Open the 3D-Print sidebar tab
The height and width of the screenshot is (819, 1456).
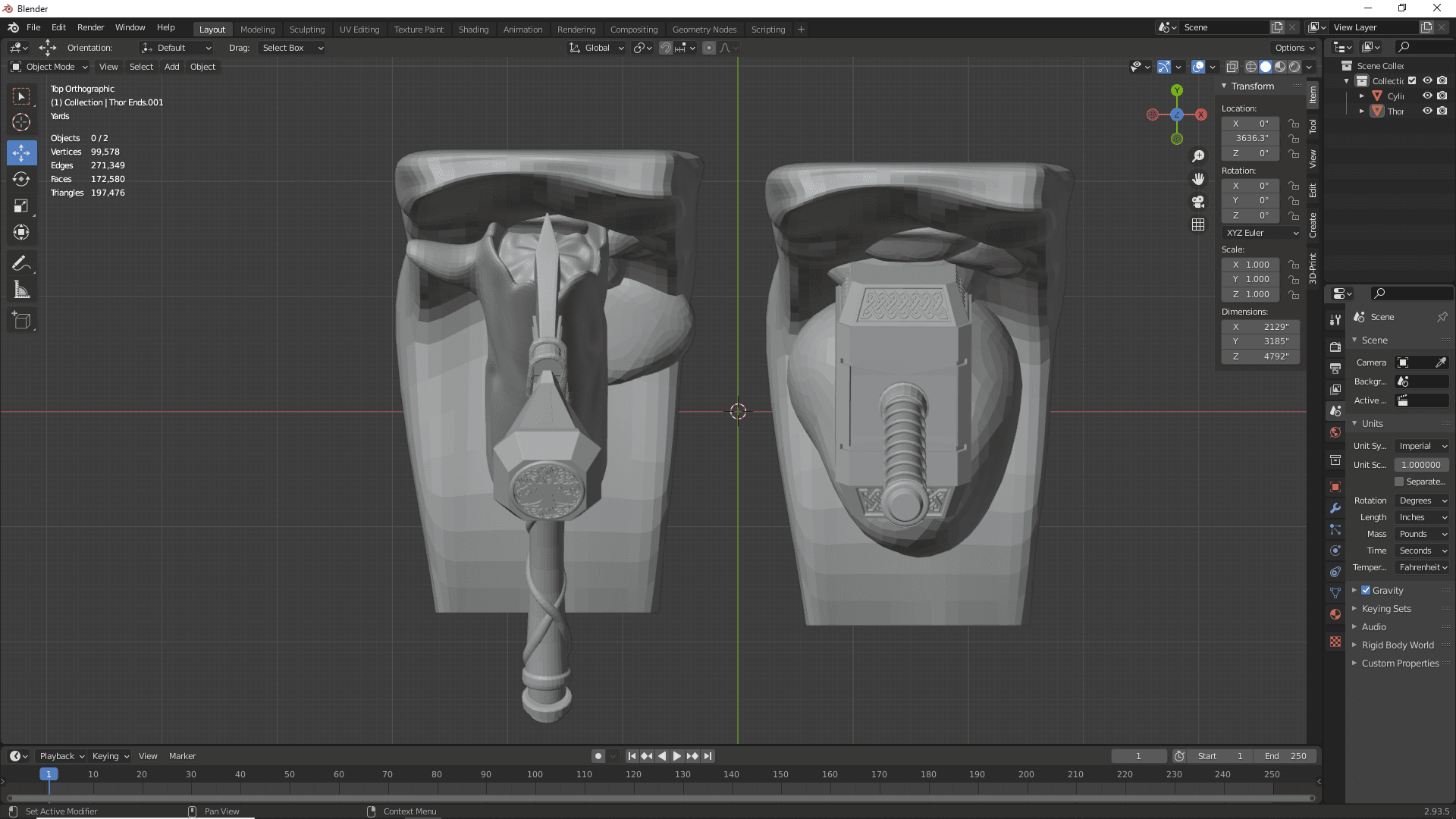pyautogui.click(x=1313, y=268)
